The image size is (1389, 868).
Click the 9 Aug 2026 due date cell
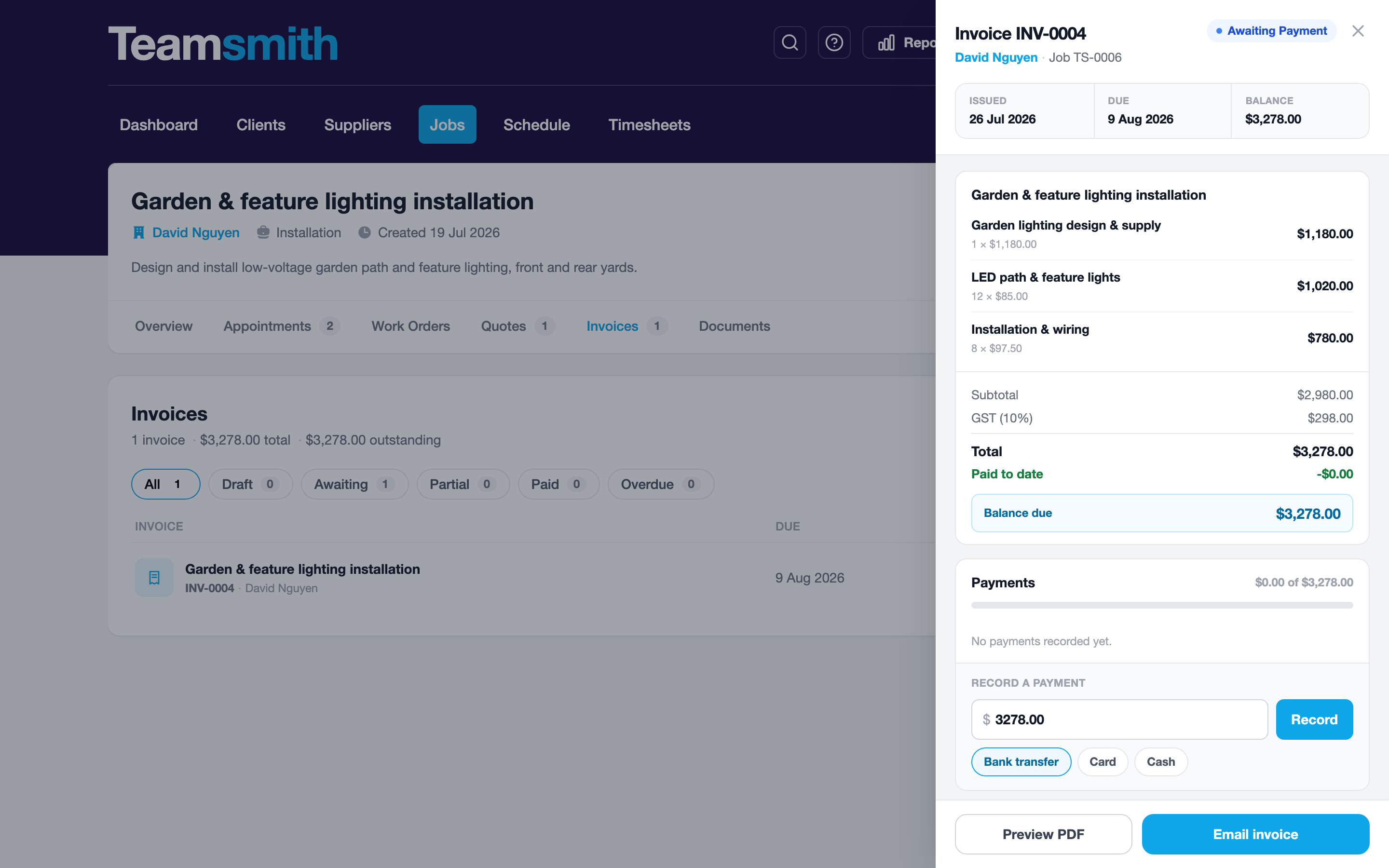click(x=809, y=578)
